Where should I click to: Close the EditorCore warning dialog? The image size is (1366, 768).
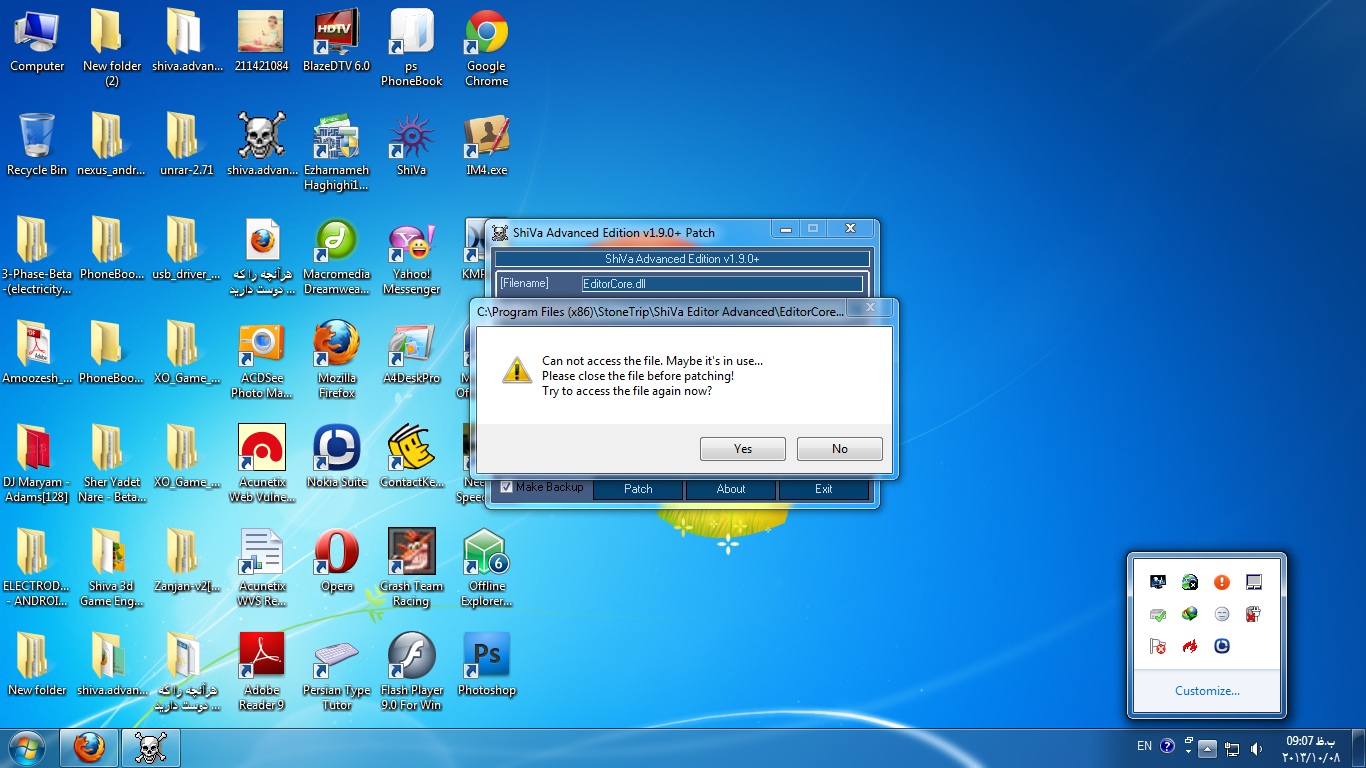(870, 308)
